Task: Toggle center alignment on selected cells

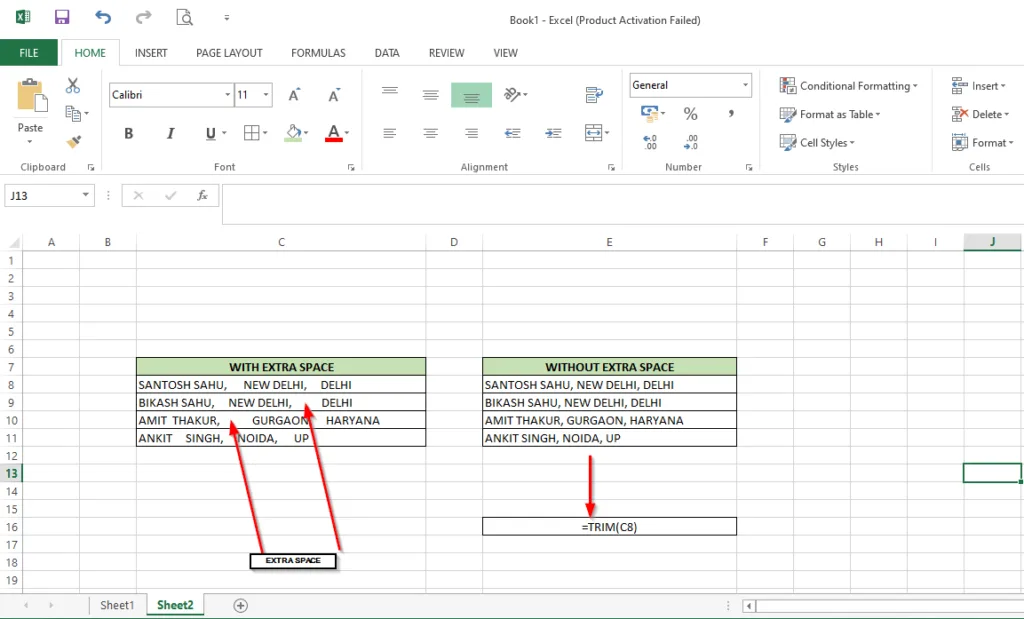Action: [430, 133]
